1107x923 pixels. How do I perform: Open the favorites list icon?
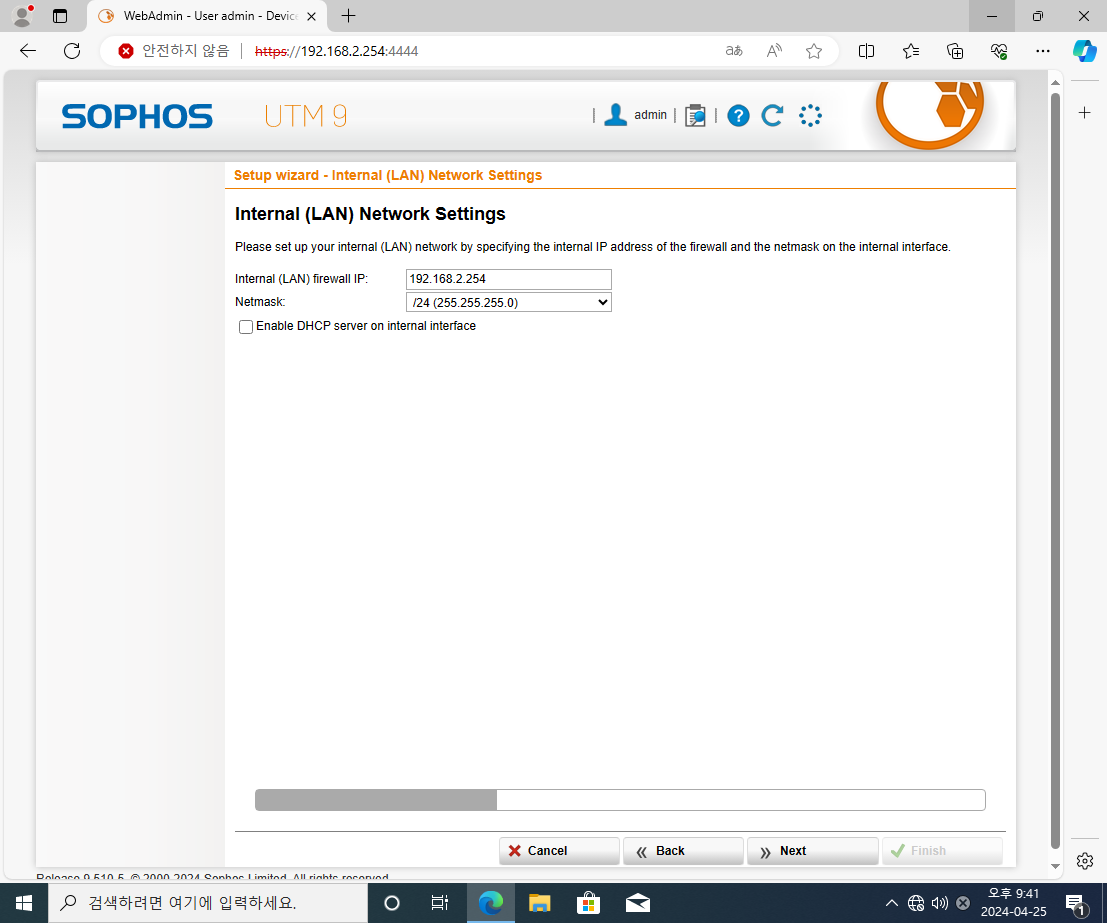pyautogui.click(x=911, y=51)
